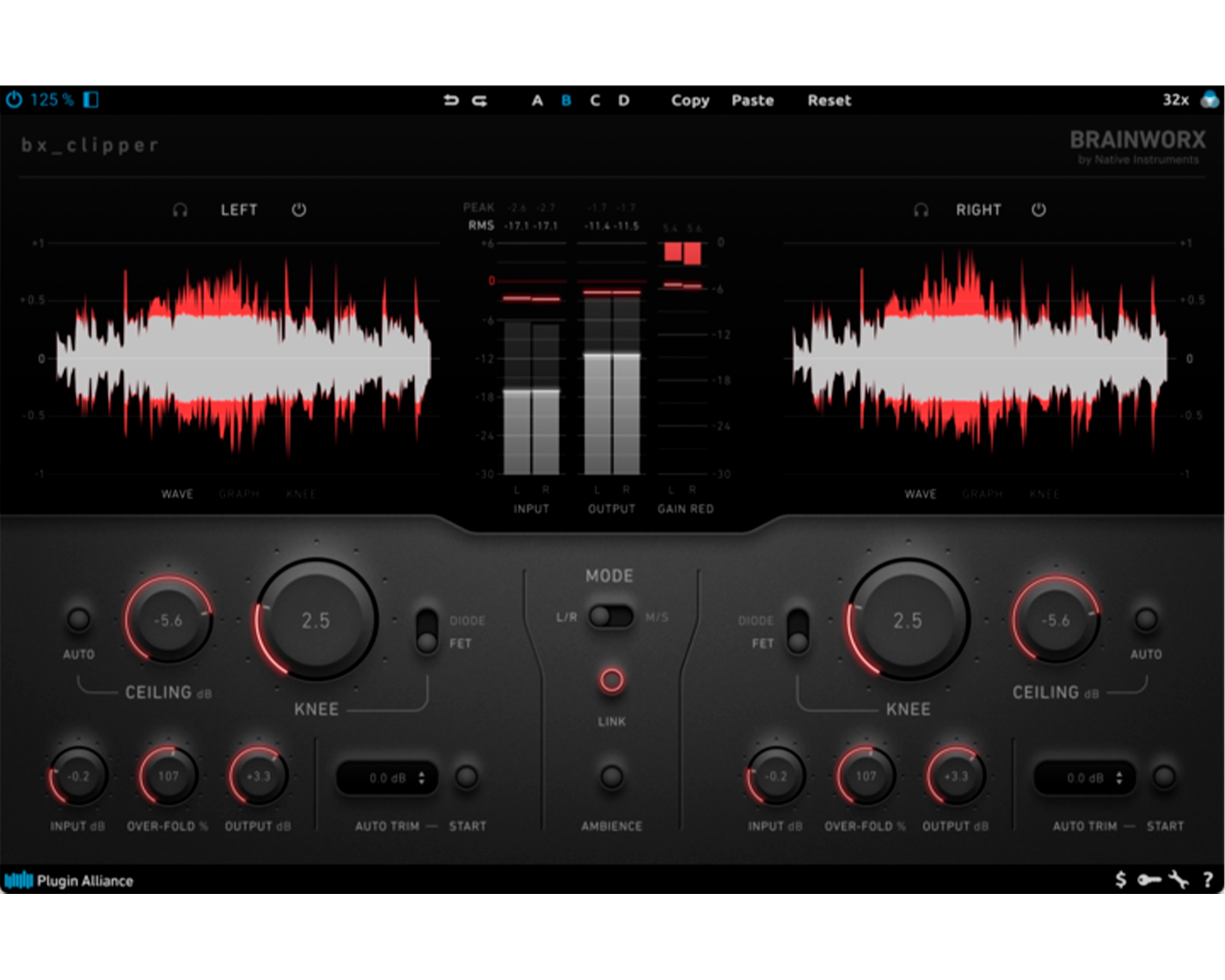
Task: Enable left AUTO ceiling button
Action: pyautogui.click(x=78, y=619)
